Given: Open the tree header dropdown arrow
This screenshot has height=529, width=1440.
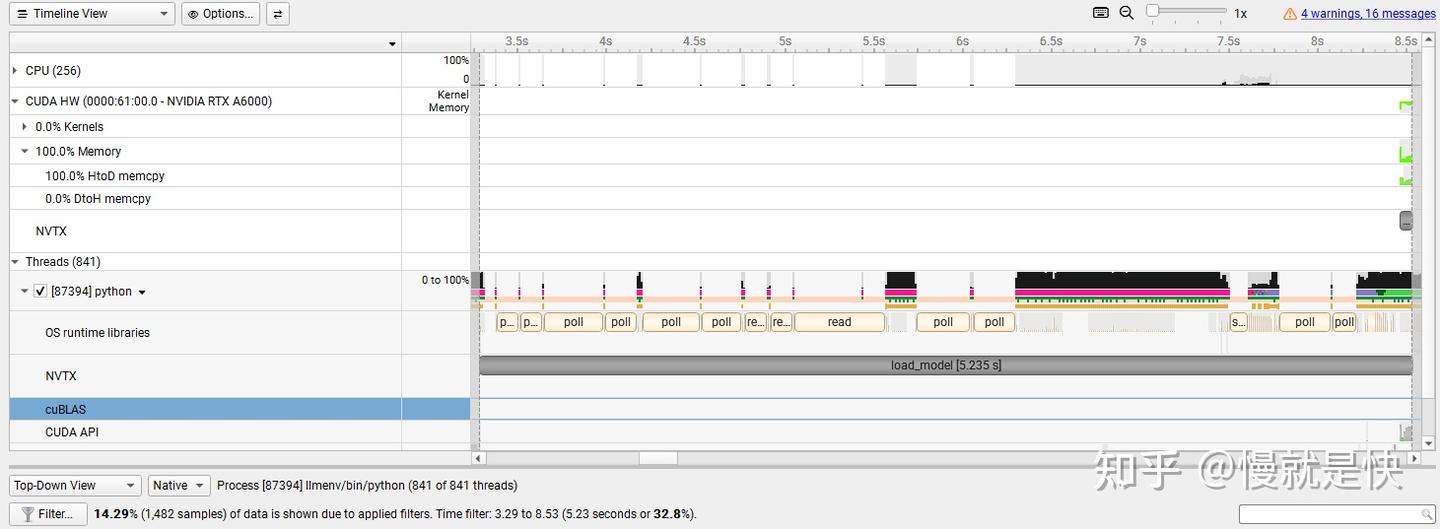Looking at the screenshot, I should [x=392, y=44].
